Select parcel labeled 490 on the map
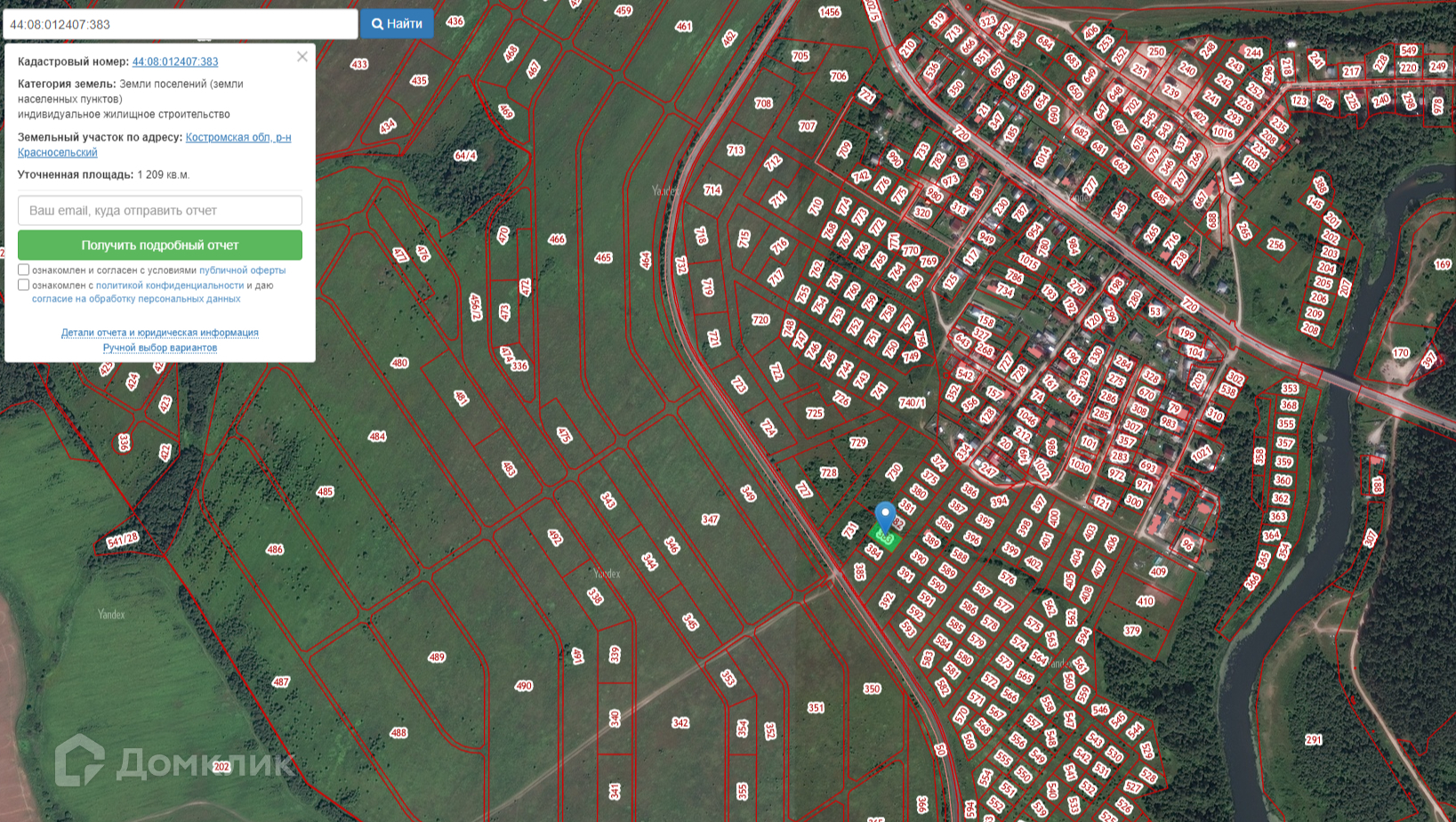 click(x=524, y=686)
